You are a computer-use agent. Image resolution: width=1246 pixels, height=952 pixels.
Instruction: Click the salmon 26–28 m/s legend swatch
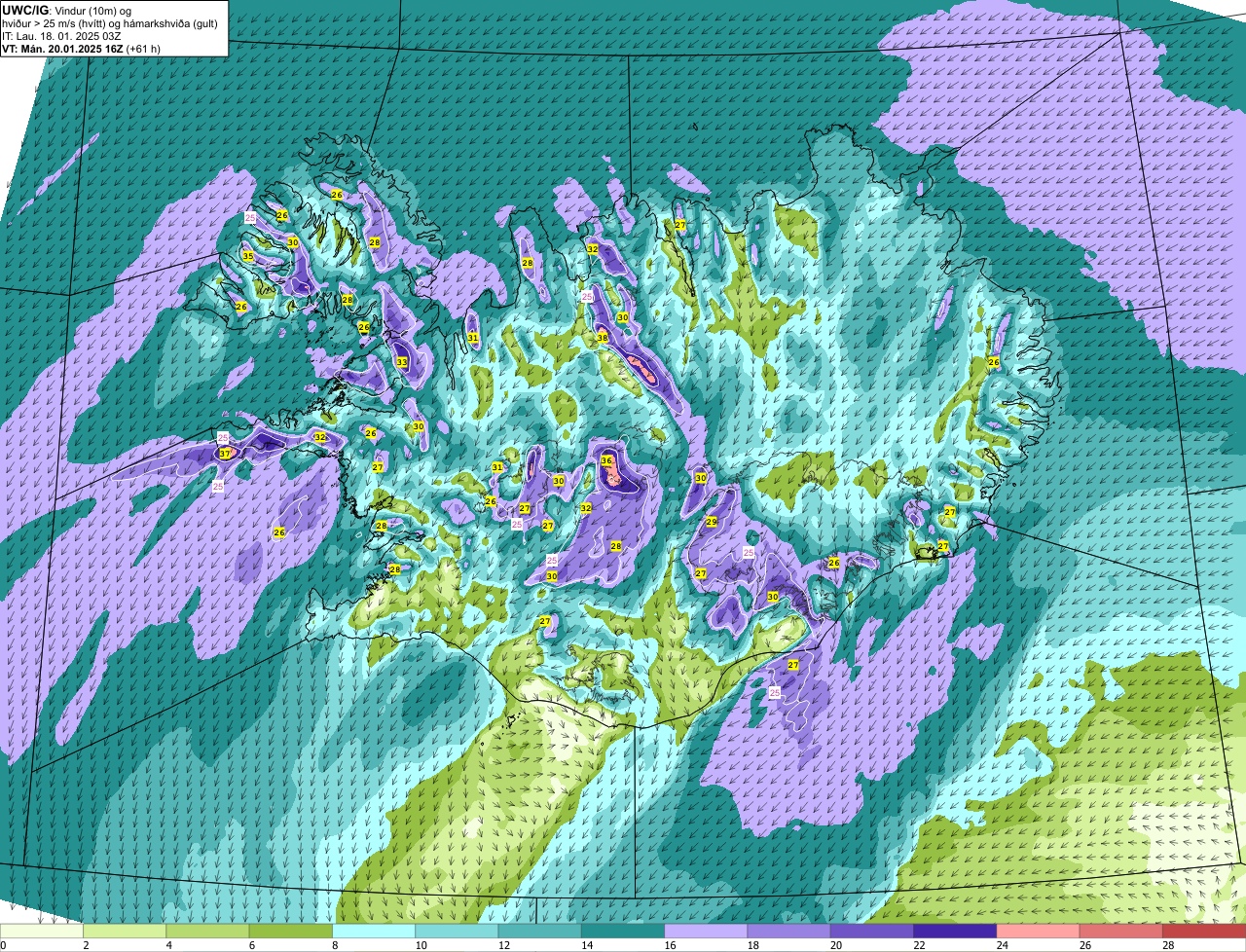(1121, 932)
